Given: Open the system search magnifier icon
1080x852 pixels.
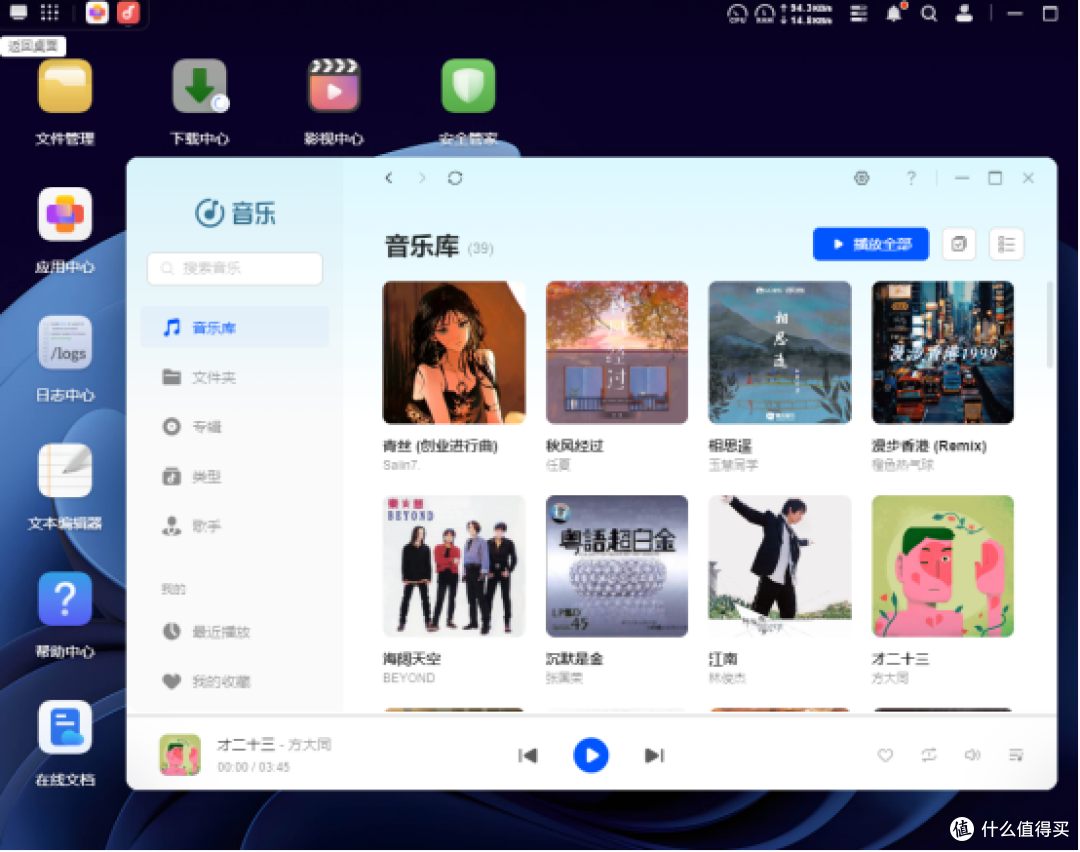Looking at the screenshot, I should point(929,13).
